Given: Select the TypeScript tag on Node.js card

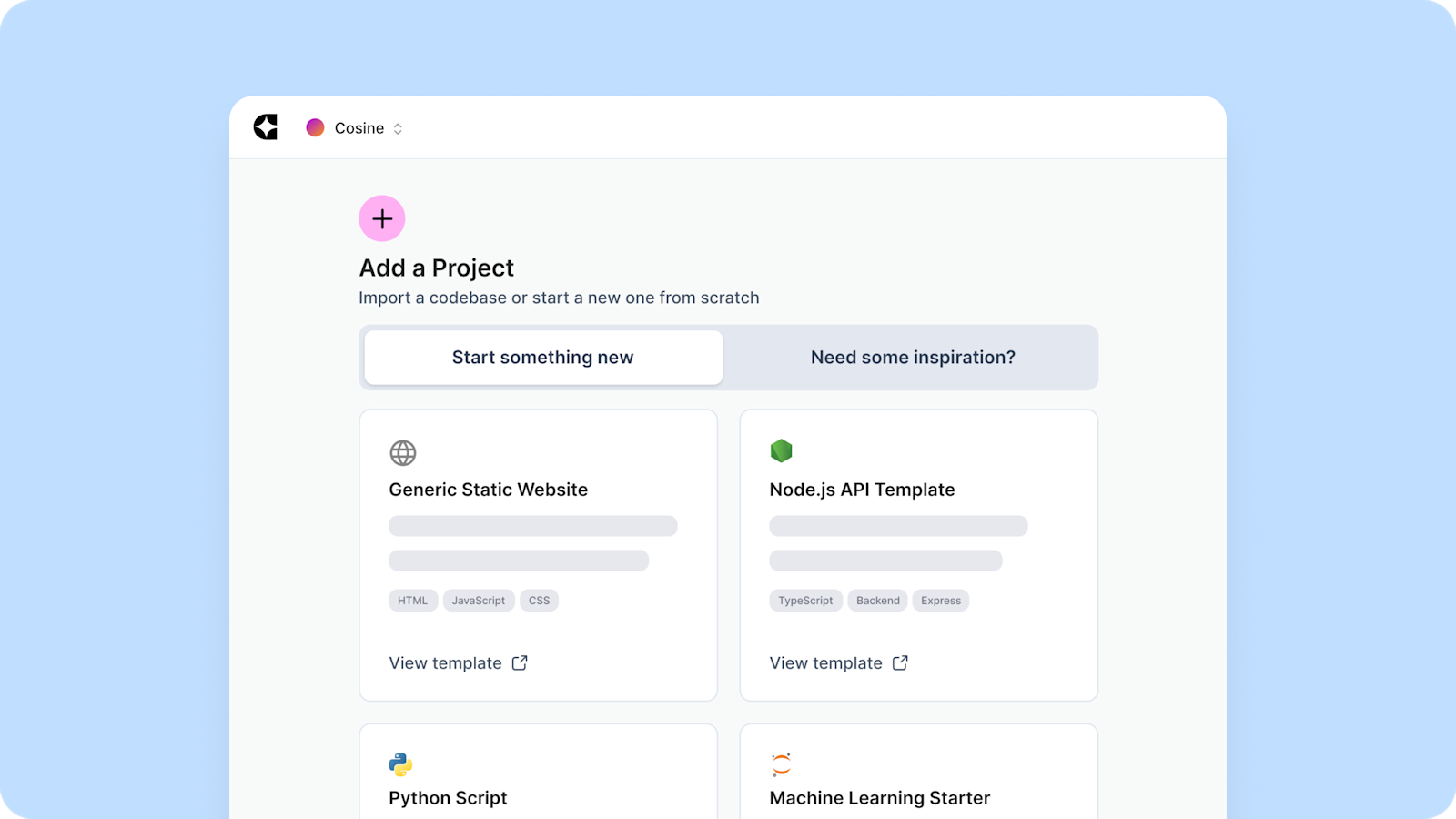Looking at the screenshot, I should pos(805,600).
